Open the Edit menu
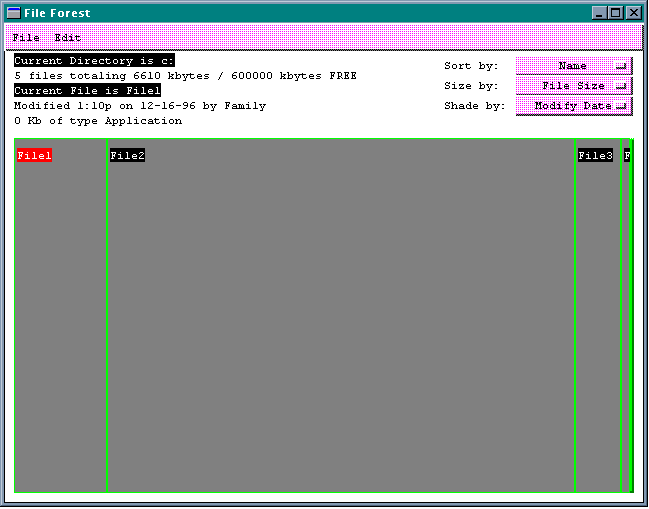 67,37
